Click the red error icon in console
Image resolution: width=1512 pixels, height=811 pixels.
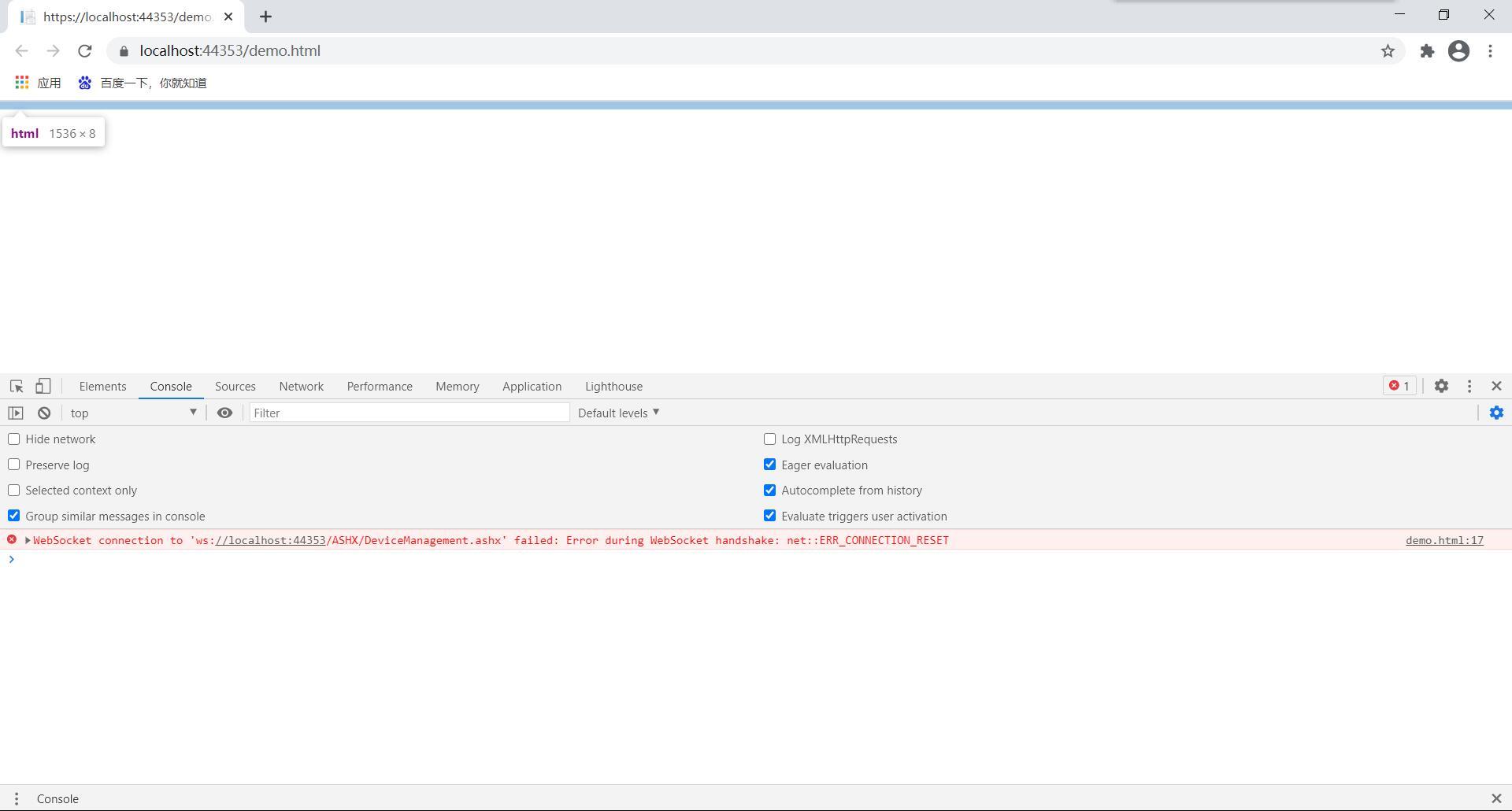[x=12, y=539]
